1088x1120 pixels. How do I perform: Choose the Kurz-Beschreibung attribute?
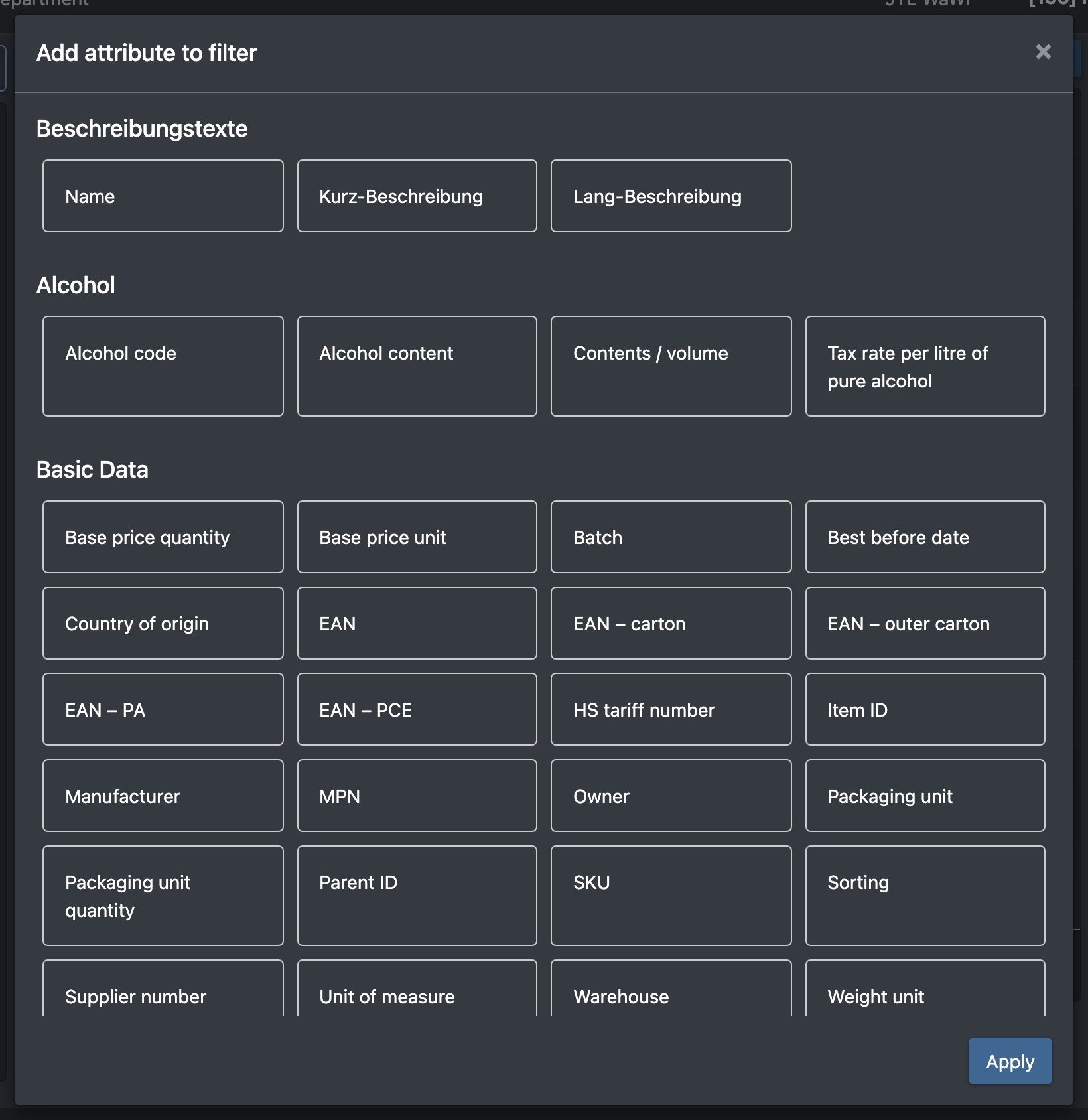click(x=417, y=196)
